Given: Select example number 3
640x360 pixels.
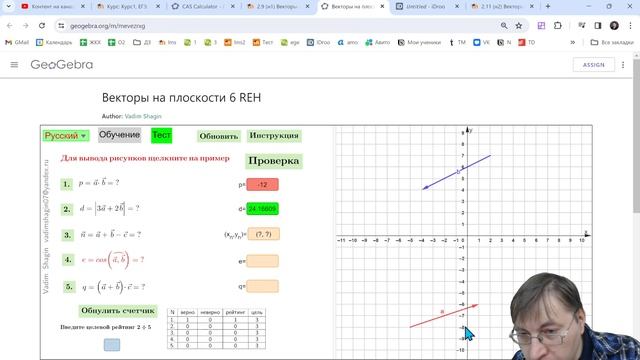Looking at the screenshot, I should [x=67, y=235].
